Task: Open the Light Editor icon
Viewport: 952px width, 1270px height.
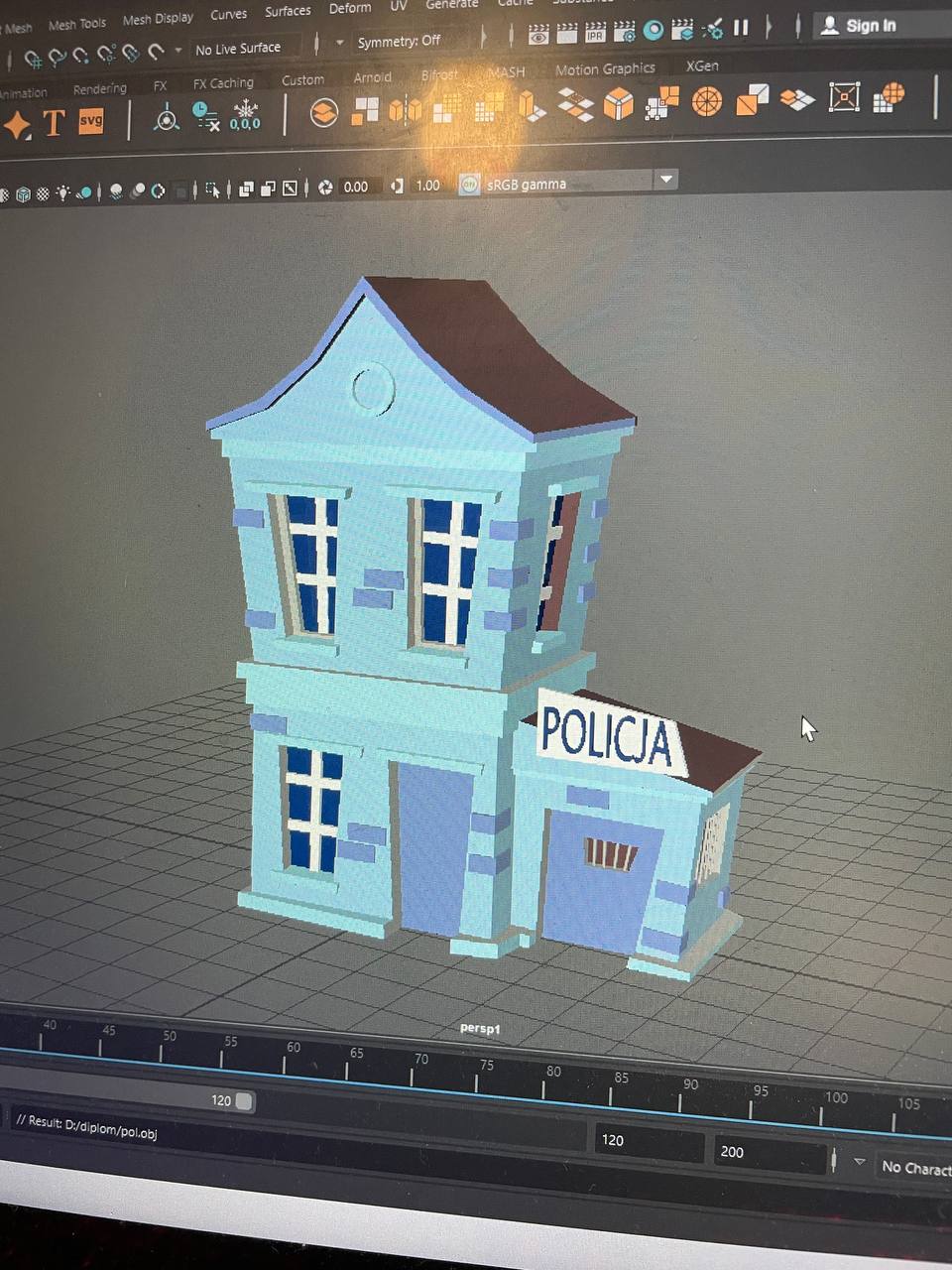Action: (x=713, y=29)
